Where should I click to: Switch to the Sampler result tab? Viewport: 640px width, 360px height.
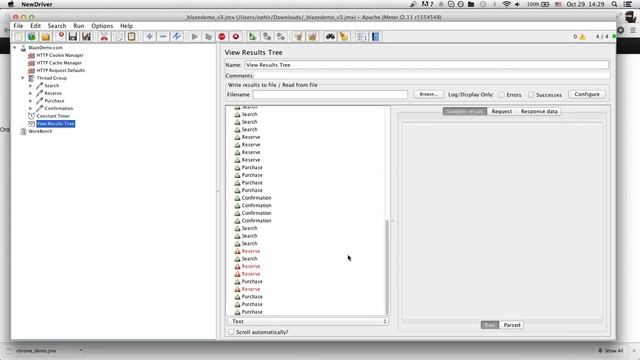point(465,111)
